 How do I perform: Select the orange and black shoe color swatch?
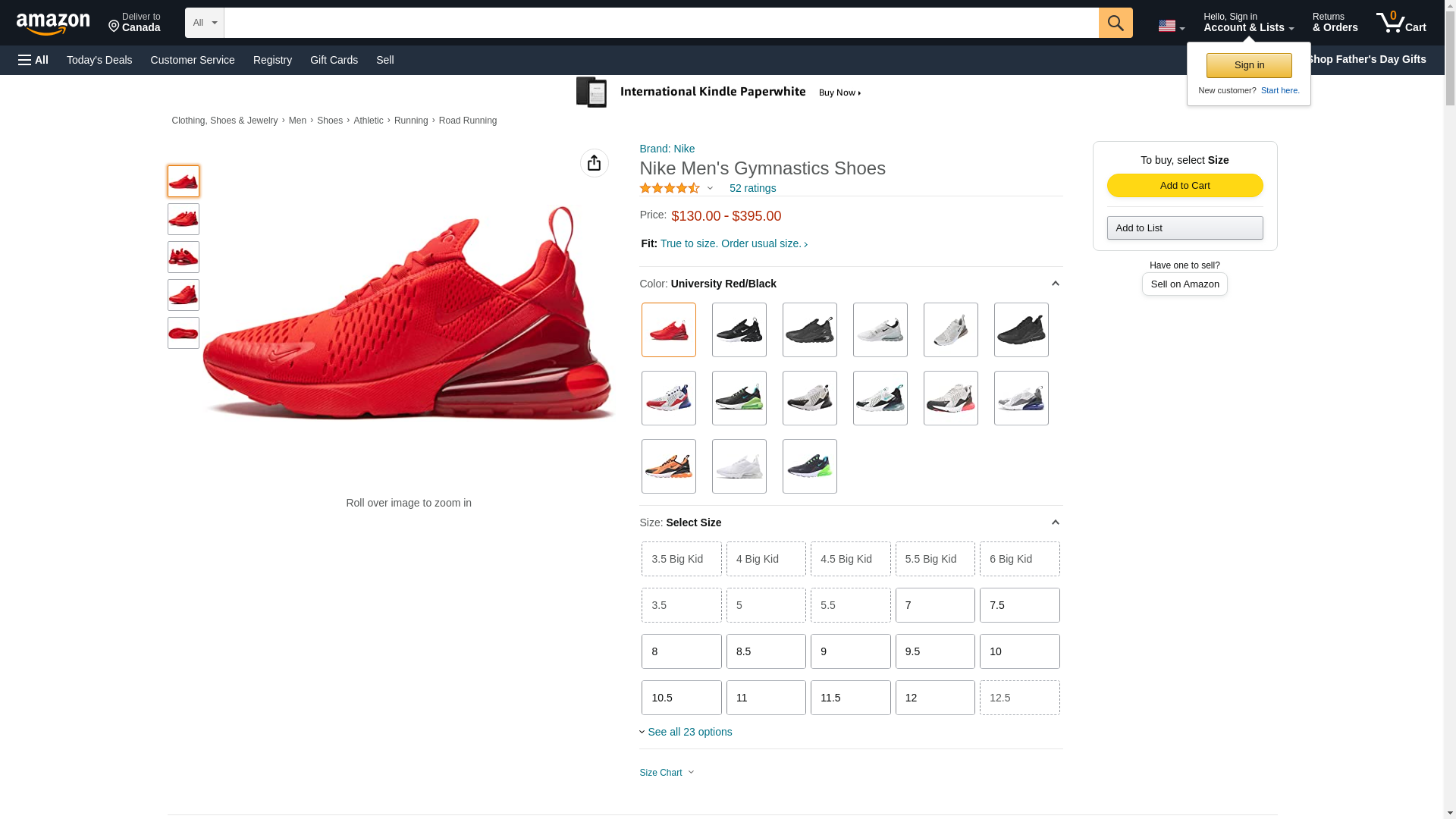coord(668,466)
